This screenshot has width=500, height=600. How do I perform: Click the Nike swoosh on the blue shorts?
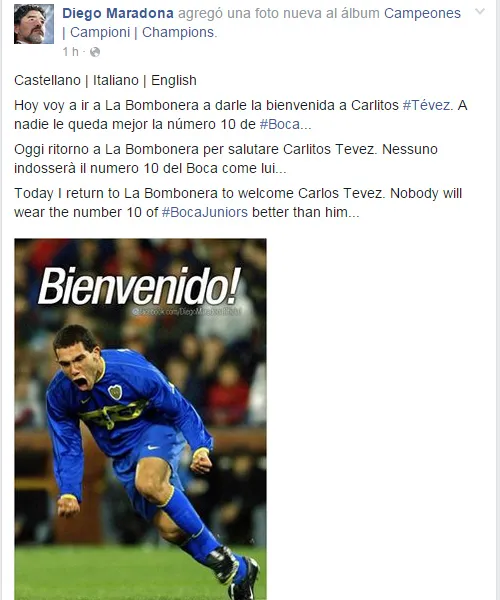[x=153, y=447]
